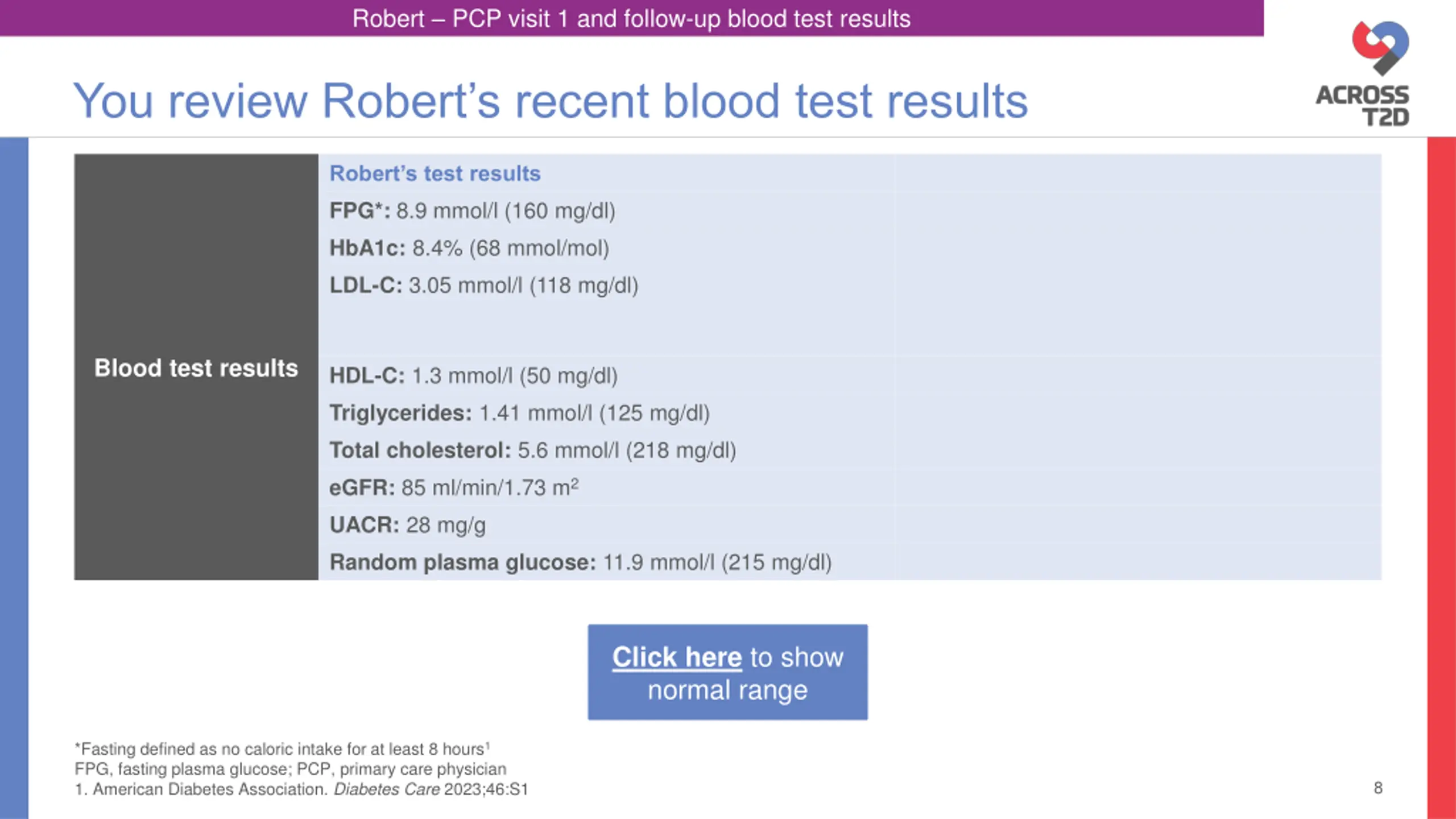1456x819 pixels.
Task: Click the abbreviations footnote line for FPG and PCP
Action: click(291, 769)
